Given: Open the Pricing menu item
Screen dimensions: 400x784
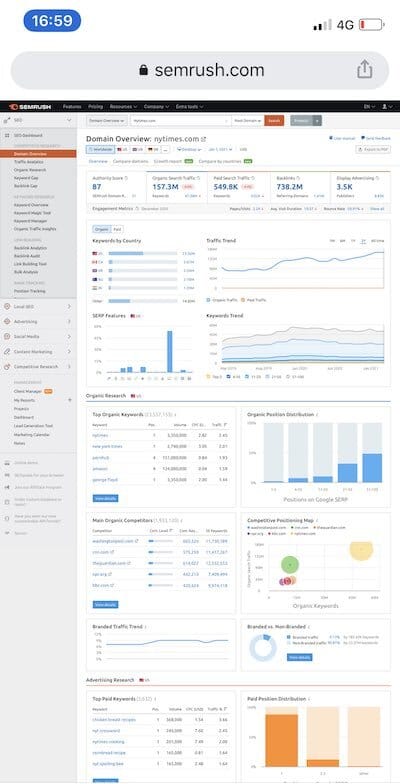Looking at the screenshot, I should click(96, 106).
